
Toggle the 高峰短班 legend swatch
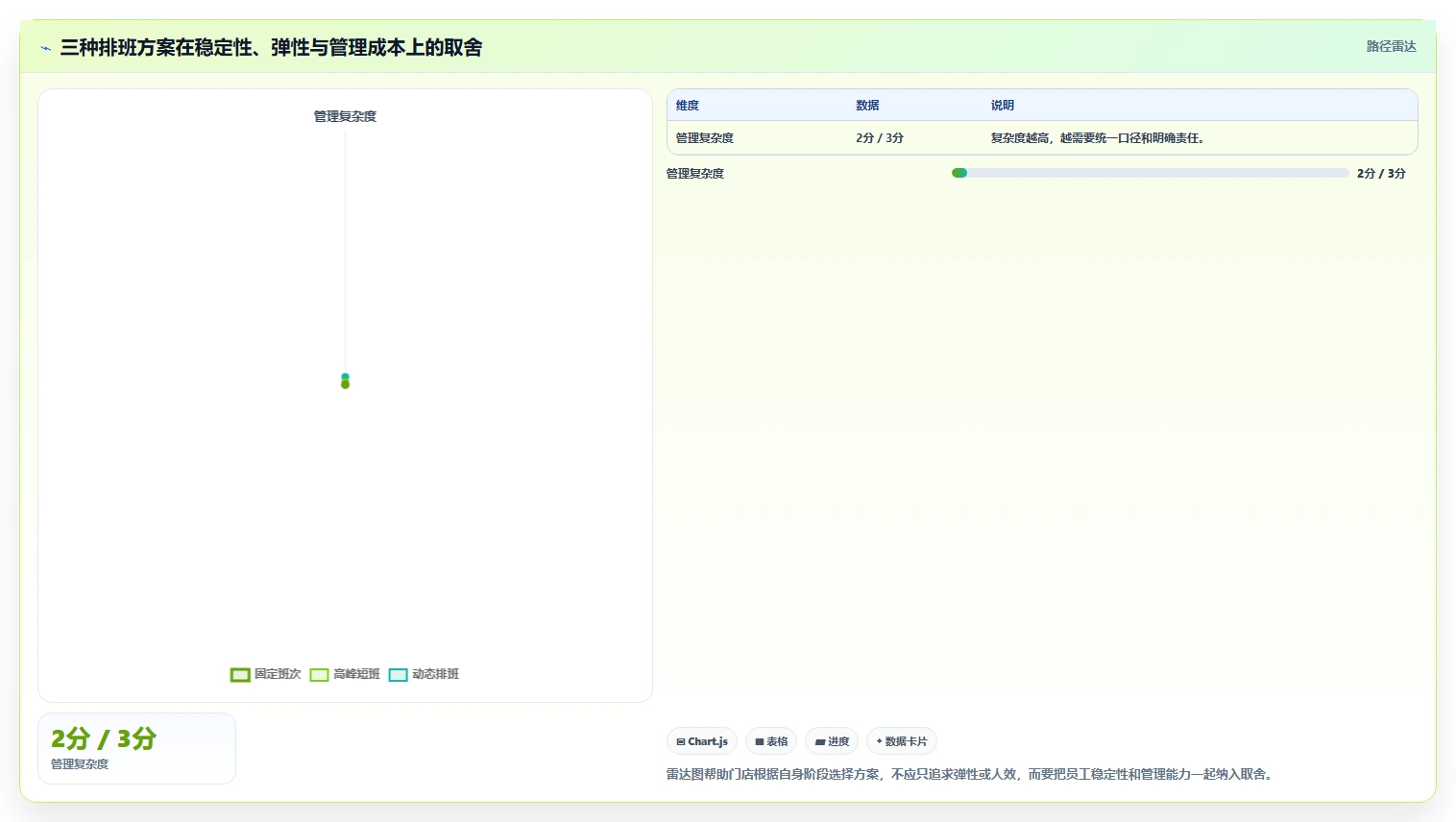[319, 675]
